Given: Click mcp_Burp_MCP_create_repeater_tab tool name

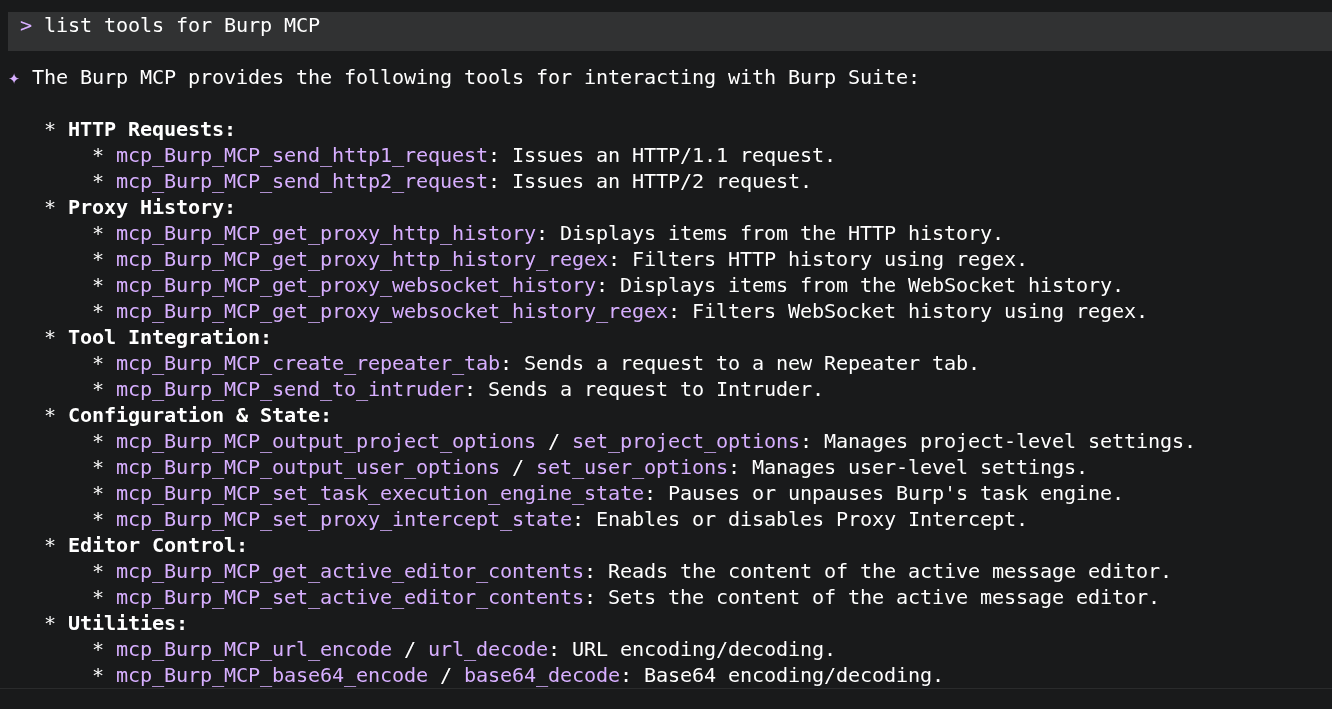Looking at the screenshot, I should 308,364.
